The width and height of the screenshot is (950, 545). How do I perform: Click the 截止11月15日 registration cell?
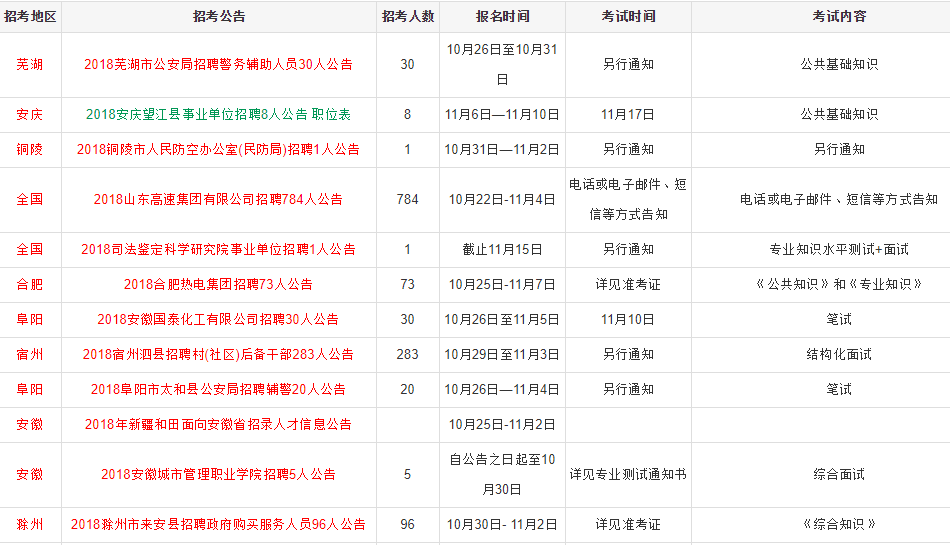[502, 249]
